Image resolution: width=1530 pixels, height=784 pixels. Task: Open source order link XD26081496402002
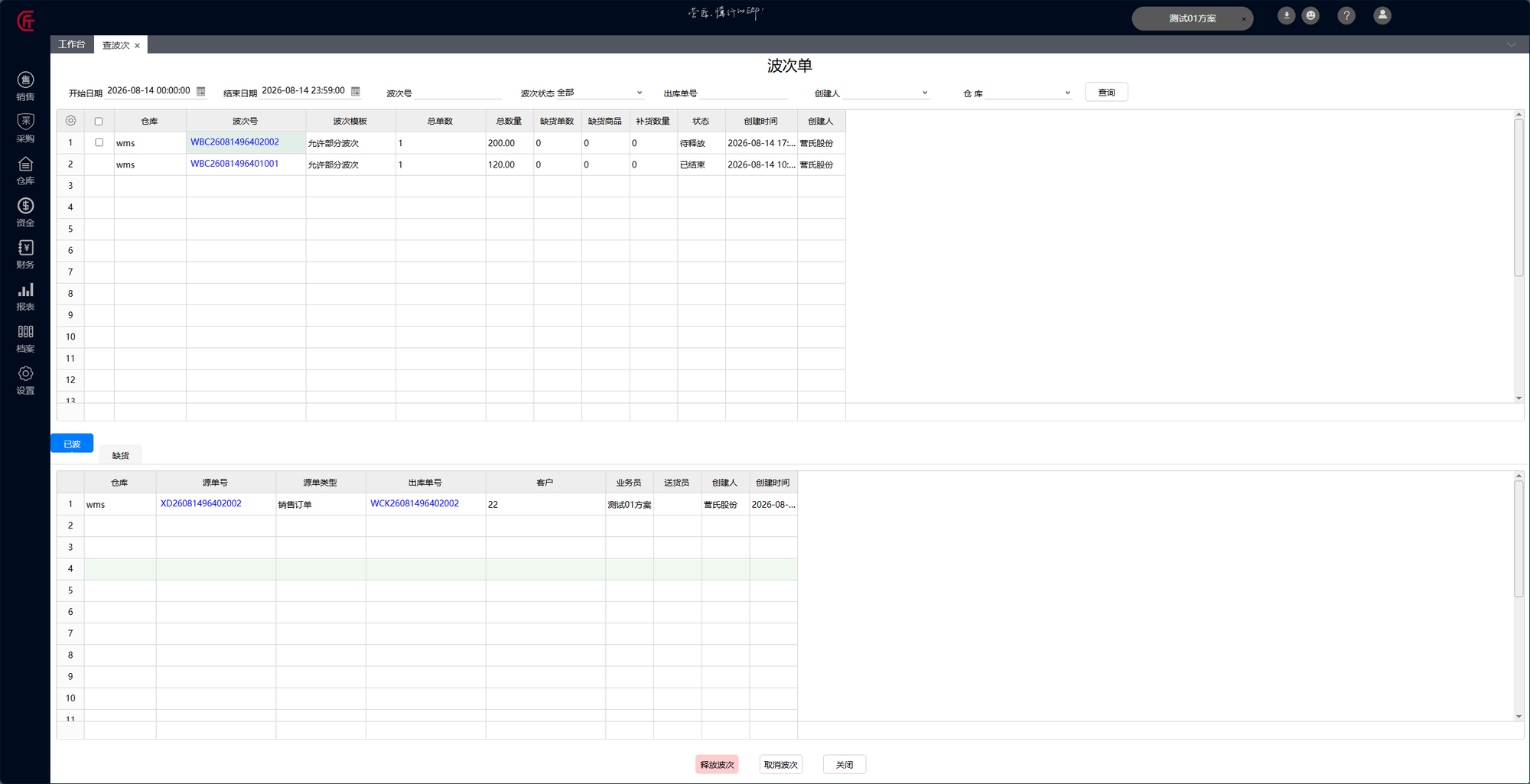tap(201, 503)
